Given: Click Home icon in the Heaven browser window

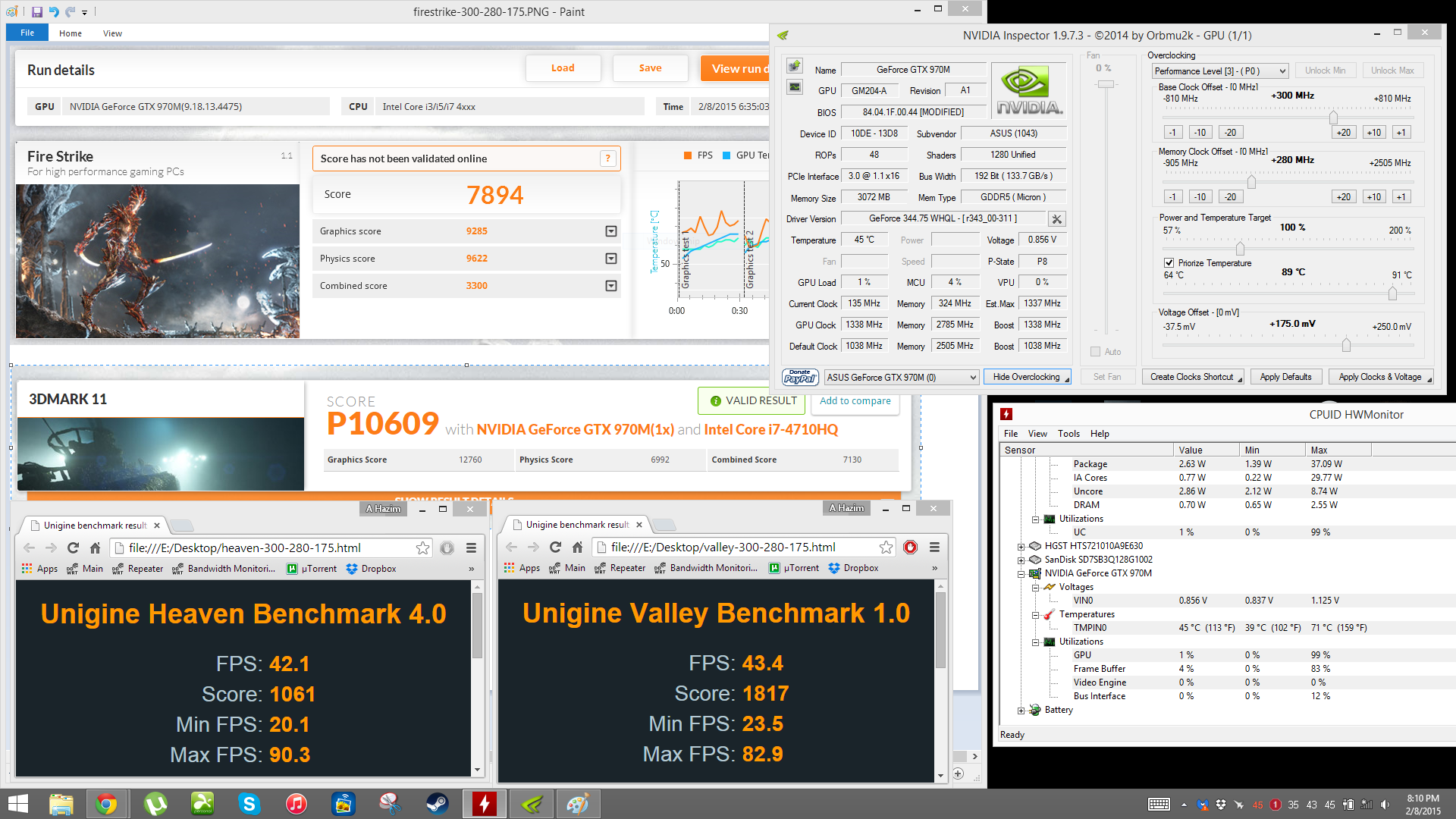Looking at the screenshot, I should [x=95, y=548].
